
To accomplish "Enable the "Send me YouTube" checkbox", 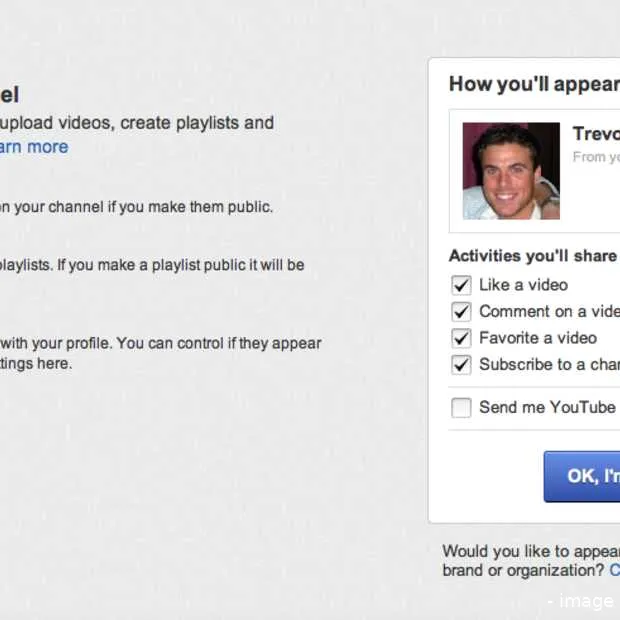I will (x=461, y=407).
